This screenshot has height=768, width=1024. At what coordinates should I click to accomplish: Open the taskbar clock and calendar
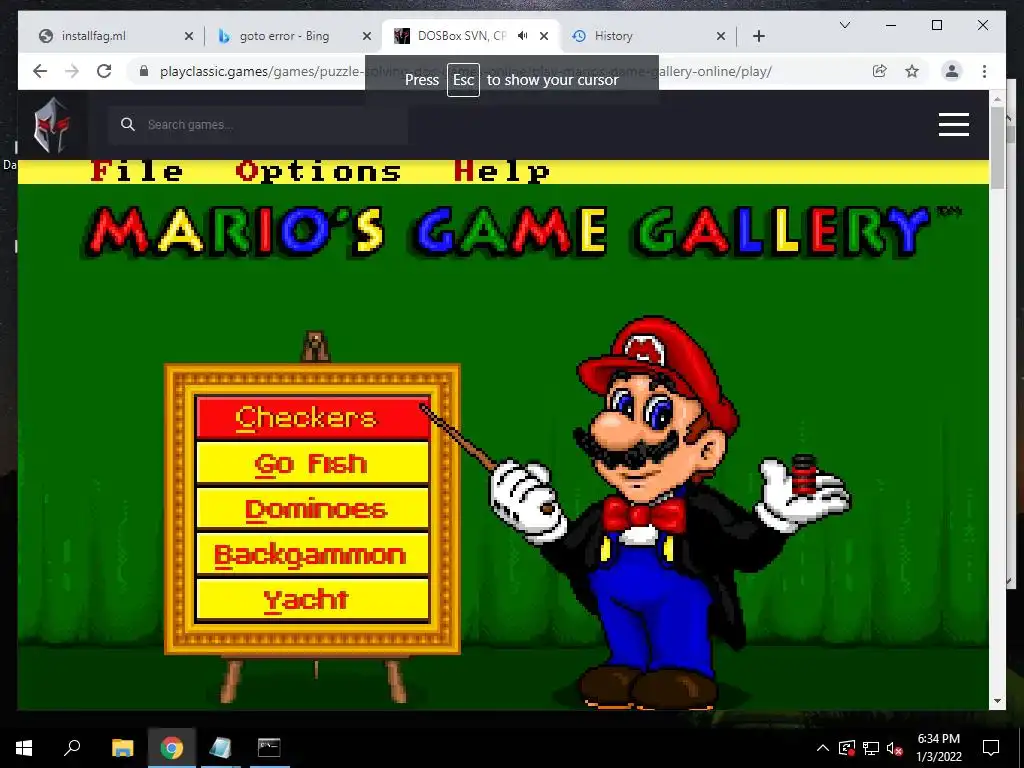tap(938, 748)
